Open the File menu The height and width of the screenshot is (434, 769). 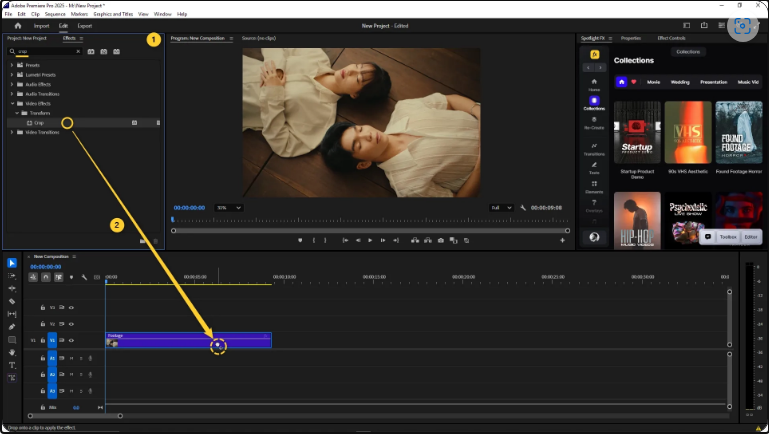(8, 14)
